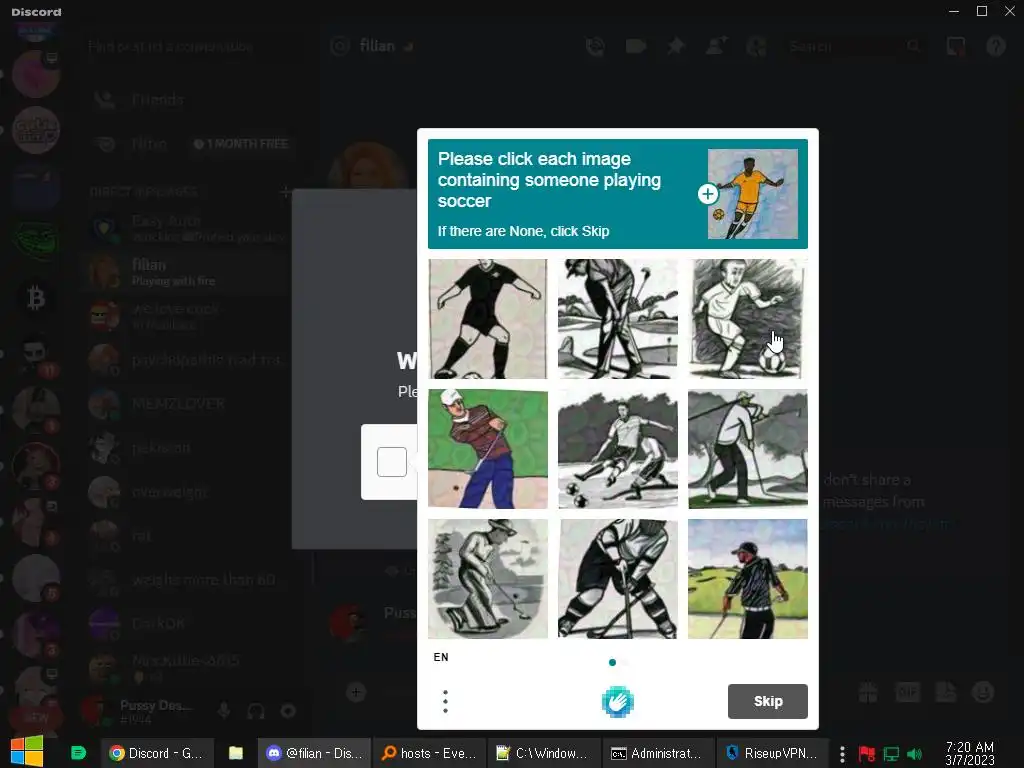1024x768 pixels.
Task: Add friends to DM icon
Action: 716,46
